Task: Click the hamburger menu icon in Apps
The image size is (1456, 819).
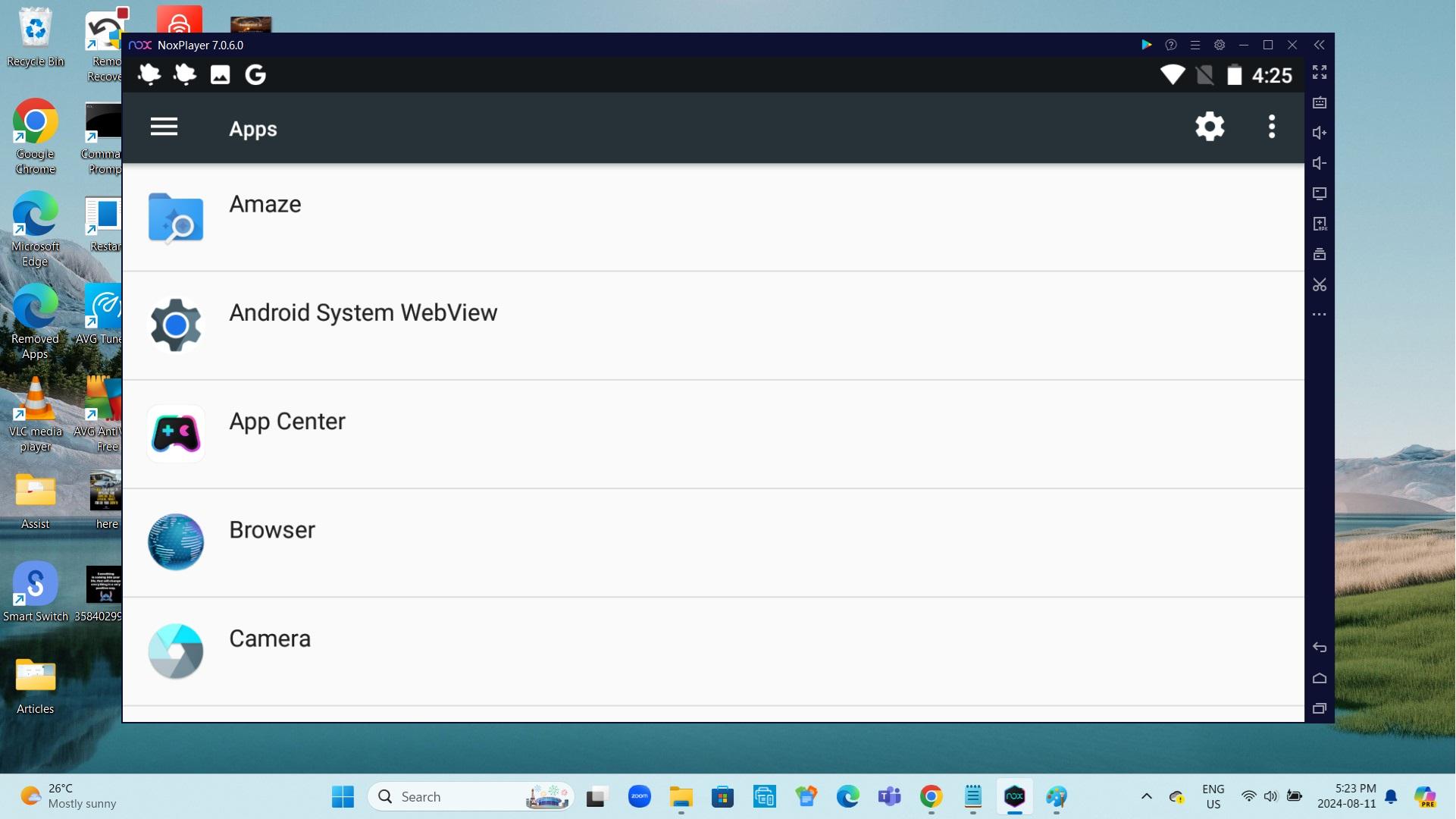Action: point(163,126)
